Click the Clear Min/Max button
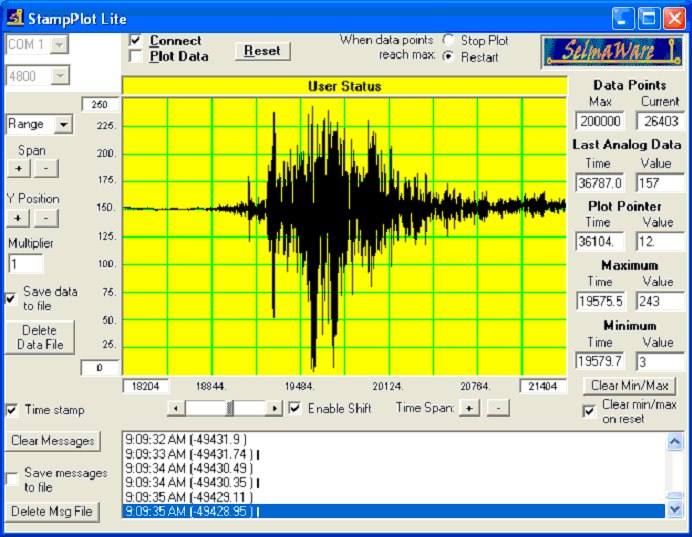 pyautogui.click(x=629, y=386)
